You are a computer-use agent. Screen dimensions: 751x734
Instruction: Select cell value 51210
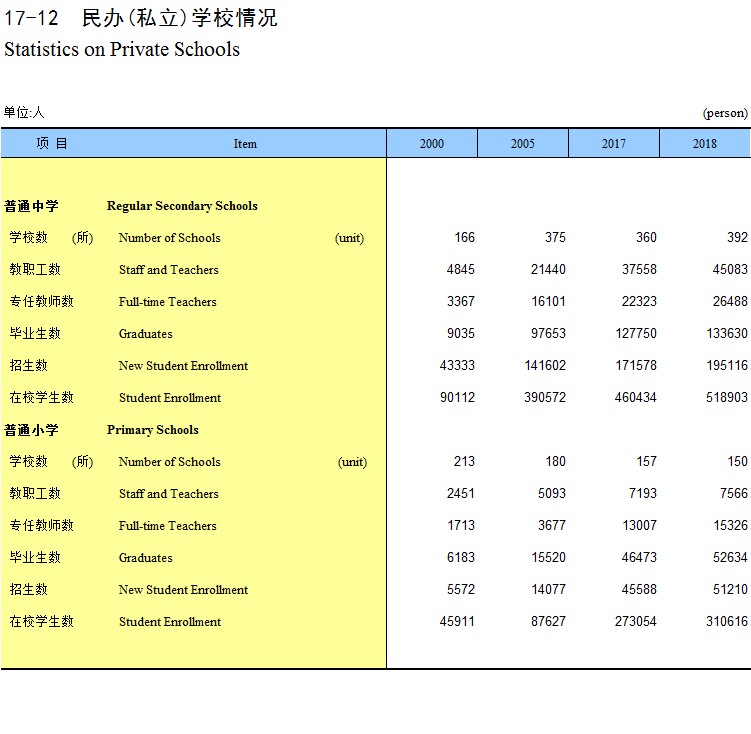pyautogui.click(x=730, y=589)
